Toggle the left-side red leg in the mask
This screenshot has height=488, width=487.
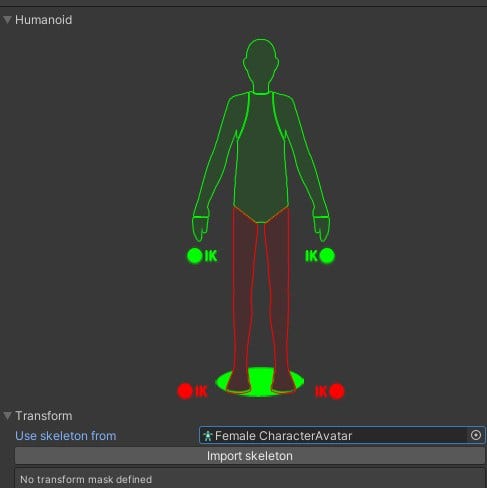coord(244,300)
